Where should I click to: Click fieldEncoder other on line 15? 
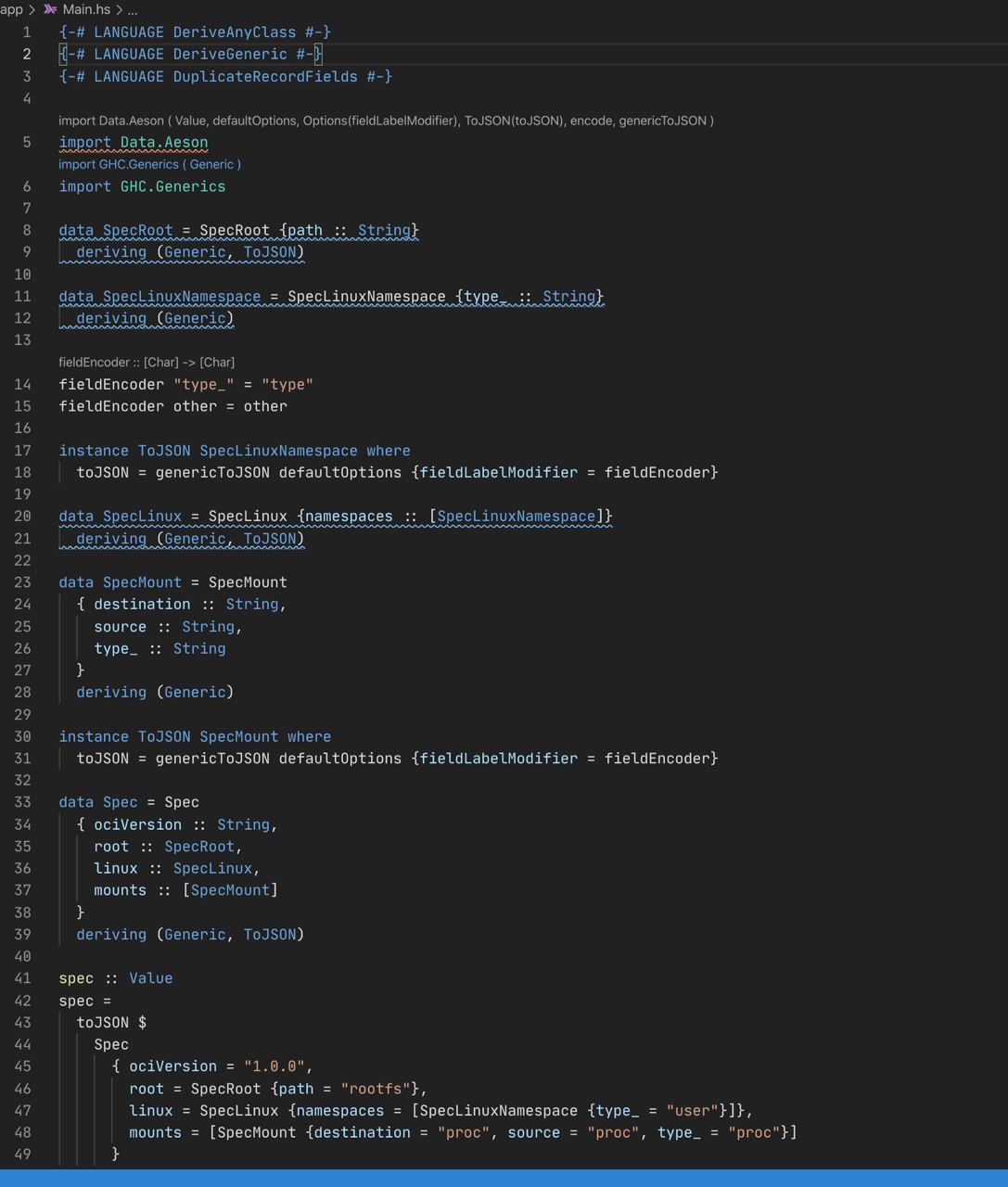(x=138, y=407)
